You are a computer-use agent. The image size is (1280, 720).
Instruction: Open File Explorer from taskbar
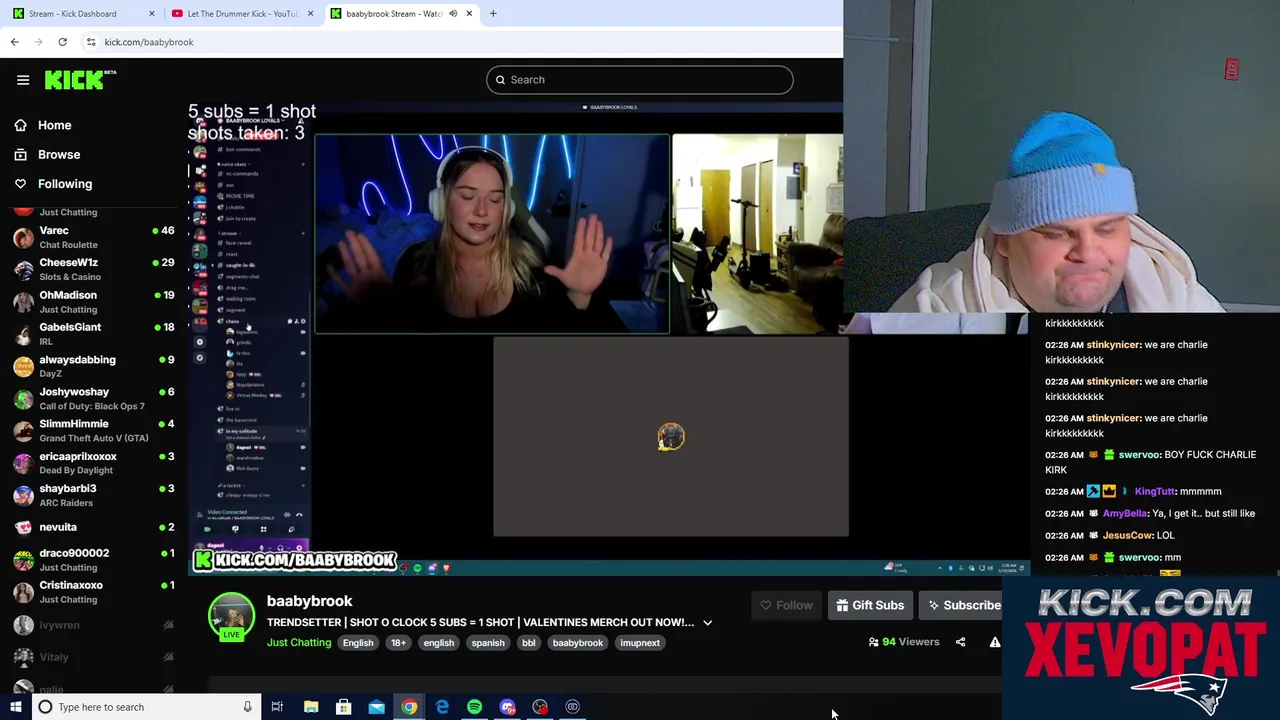coord(311,707)
